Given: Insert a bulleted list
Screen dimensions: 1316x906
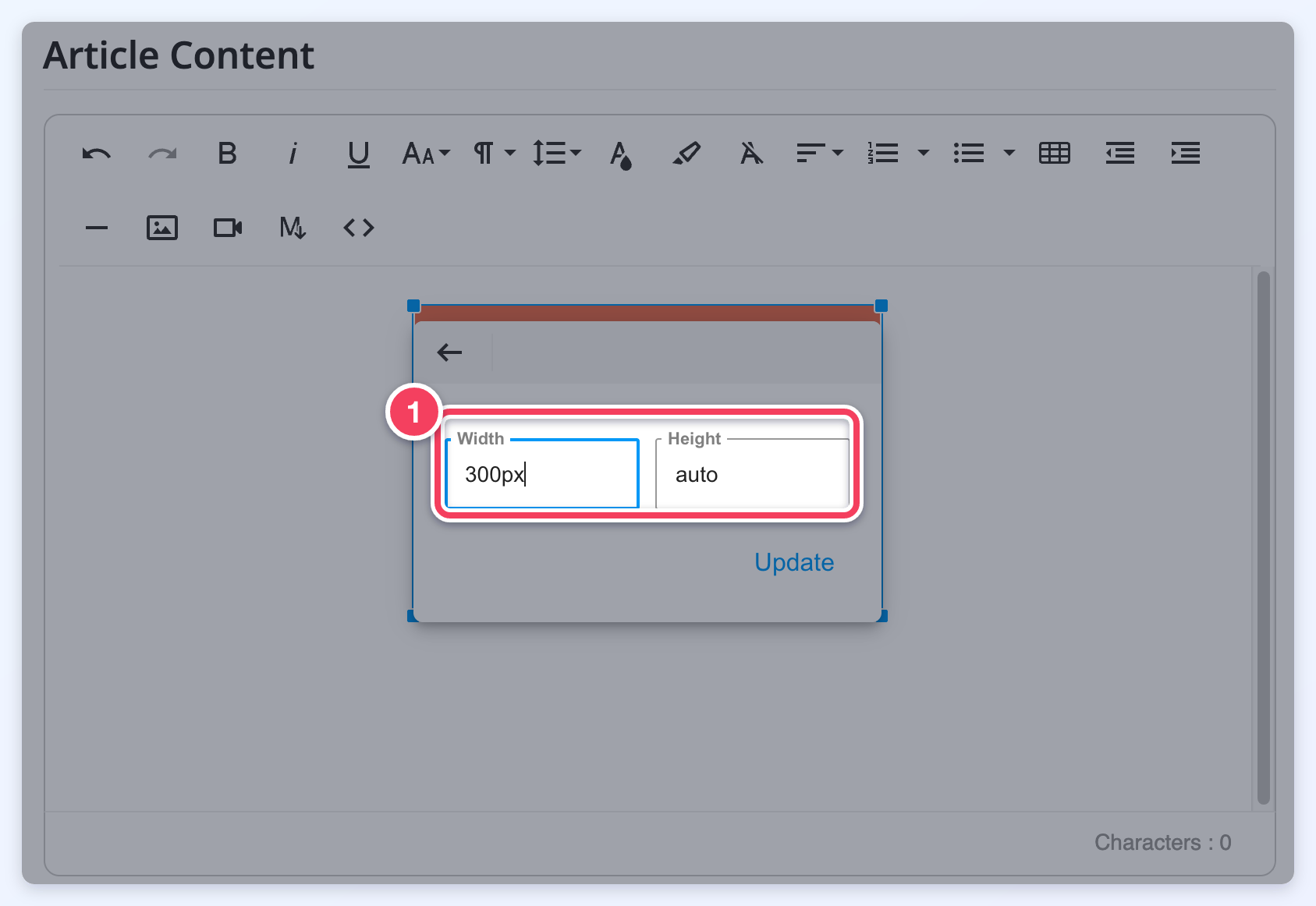Looking at the screenshot, I should click(x=969, y=154).
